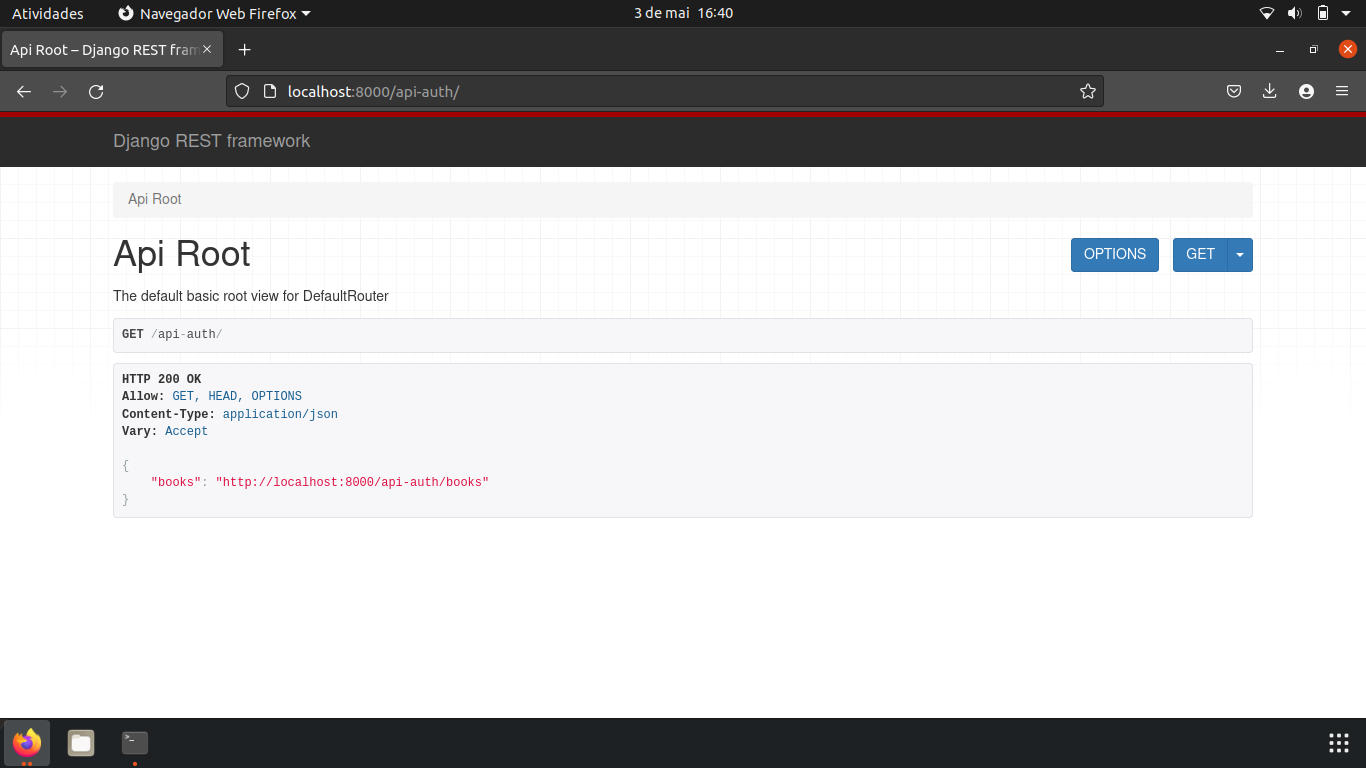1366x768 pixels.
Task: Click the back navigation arrow in Firefox
Action: pos(23,91)
